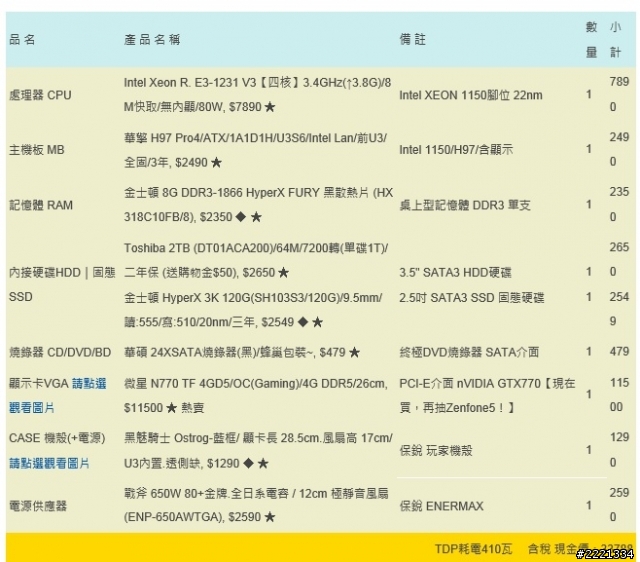Open the 請點選觀看圖片 link under 顯示卡VGA
640x562 pixels.
click(58, 395)
